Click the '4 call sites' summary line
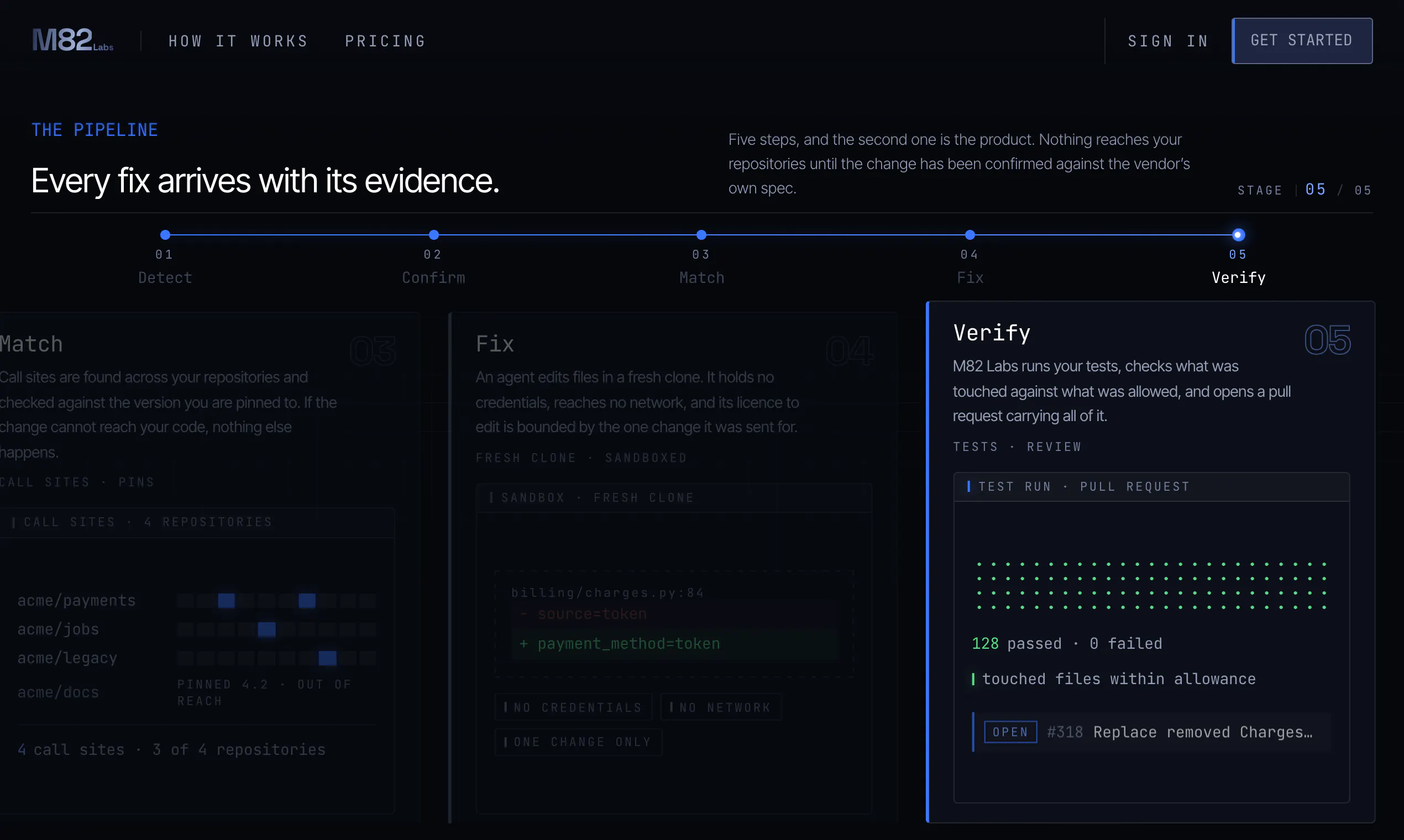Viewport: 1404px width, 840px height. [171, 749]
